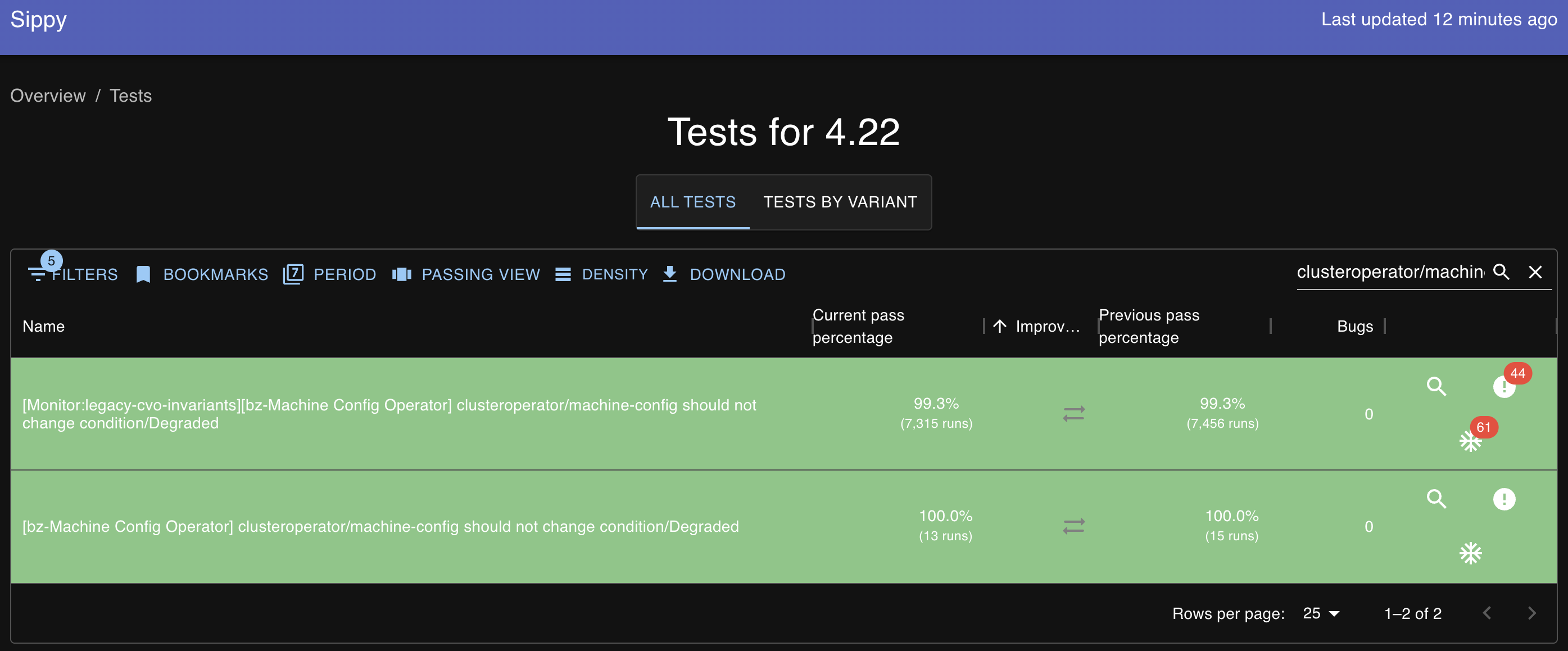
Task: Click snowflake flake icon with 61 badge
Action: point(1470,441)
